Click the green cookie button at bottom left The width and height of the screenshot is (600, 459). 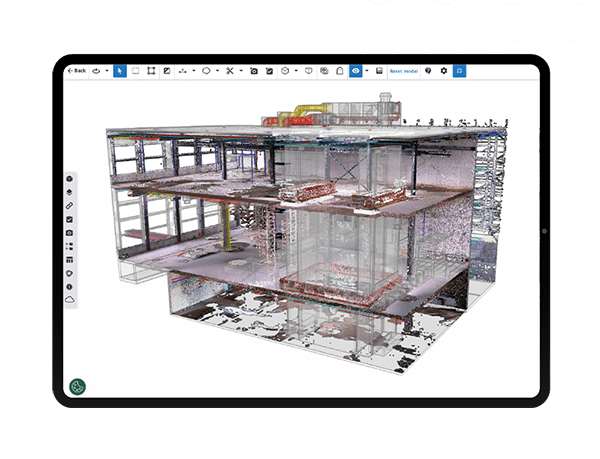tap(77, 387)
